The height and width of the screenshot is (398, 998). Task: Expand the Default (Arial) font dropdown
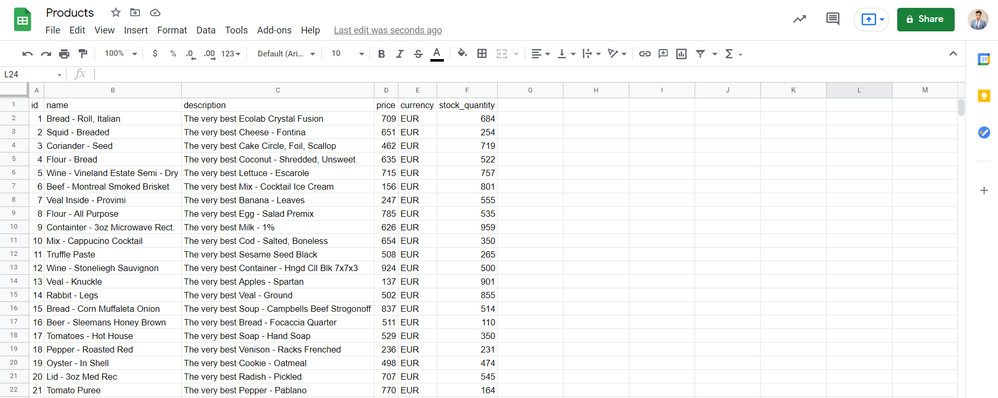[286, 54]
